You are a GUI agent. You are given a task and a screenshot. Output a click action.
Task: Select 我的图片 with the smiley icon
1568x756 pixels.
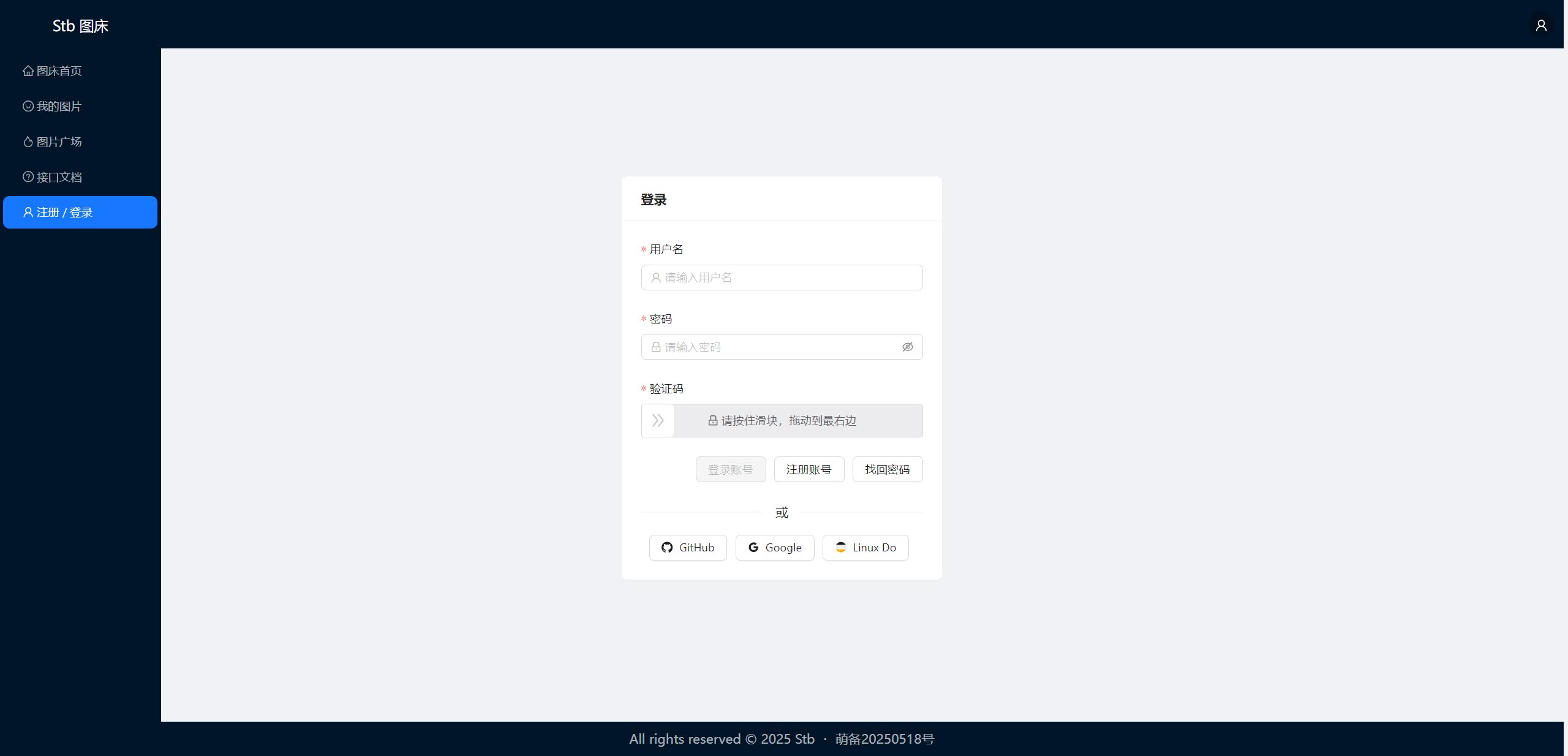(x=28, y=106)
